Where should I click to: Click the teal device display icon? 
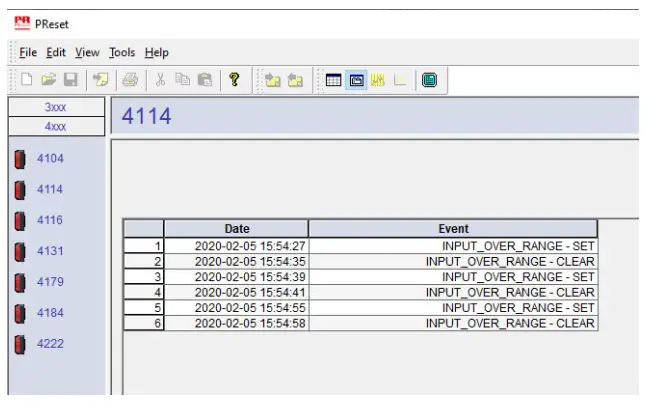tap(429, 80)
